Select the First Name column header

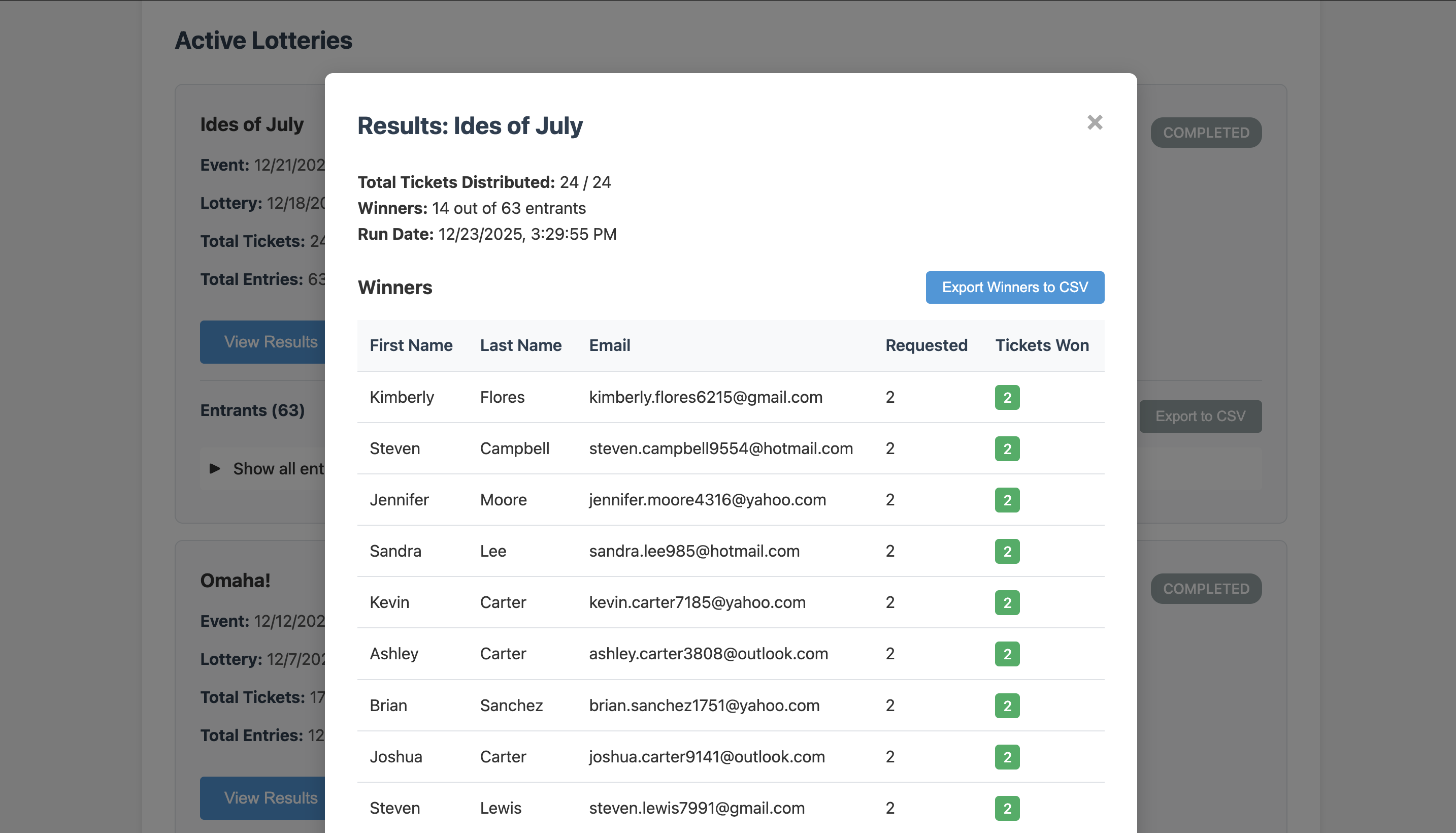coord(411,345)
